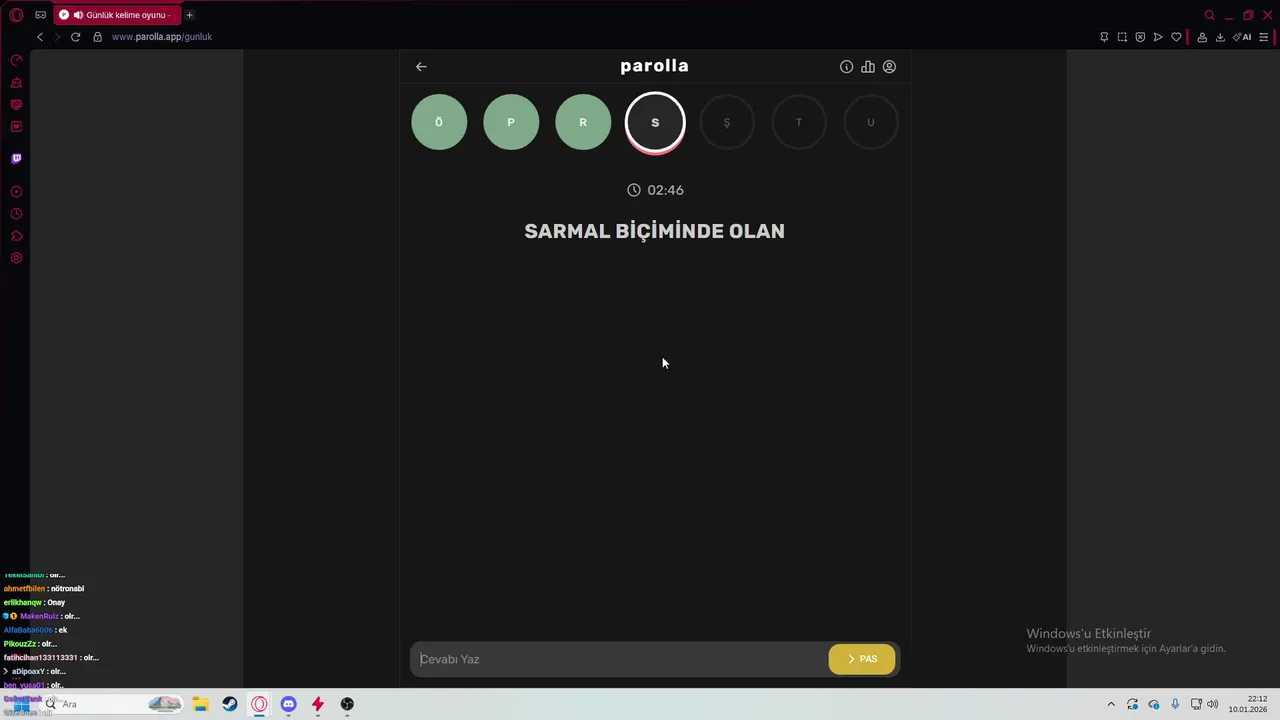This screenshot has height=720, width=1280.
Task: Click the taskbar Ara search box
Action: 111,704
